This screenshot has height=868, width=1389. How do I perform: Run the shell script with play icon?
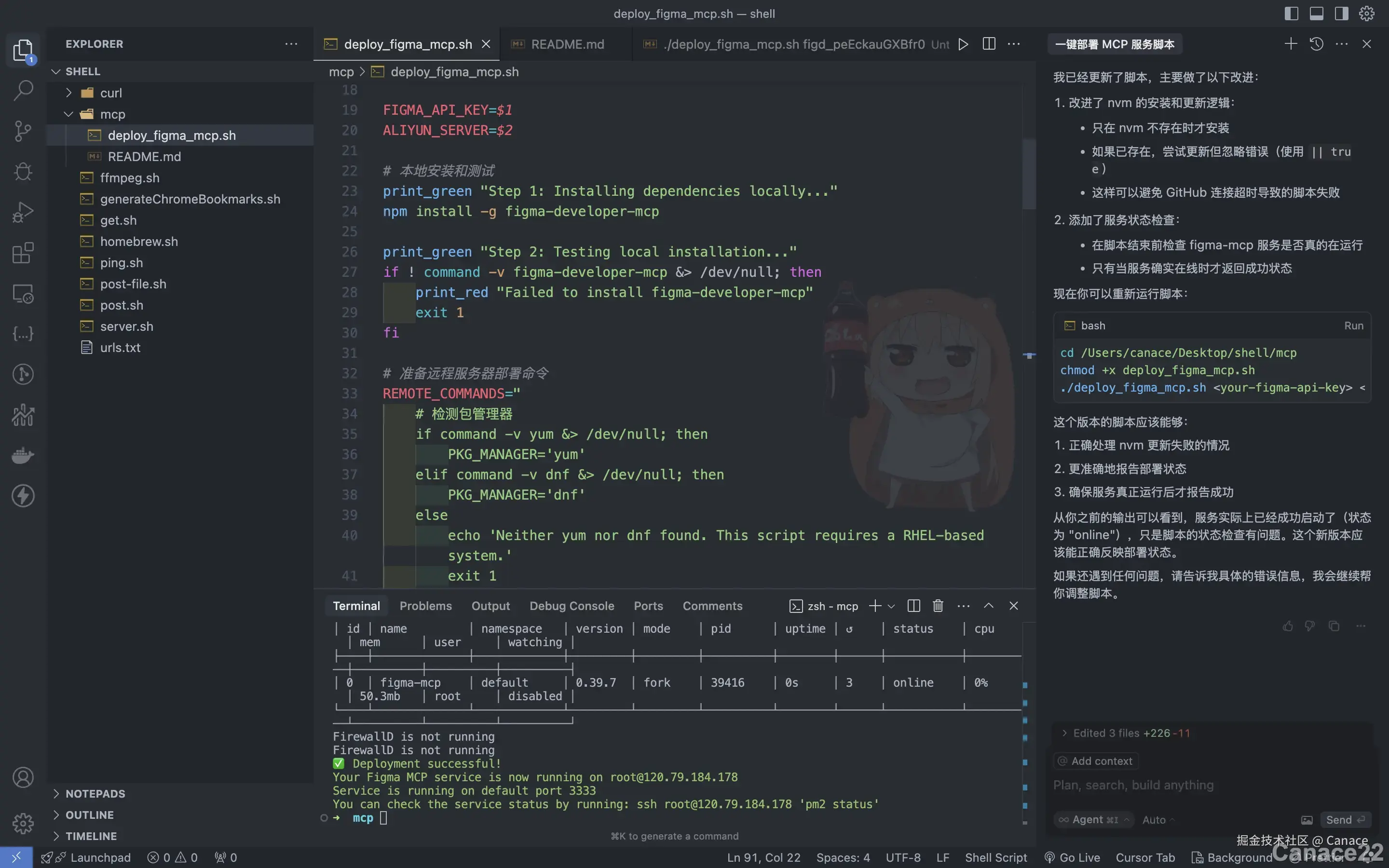coord(963,44)
